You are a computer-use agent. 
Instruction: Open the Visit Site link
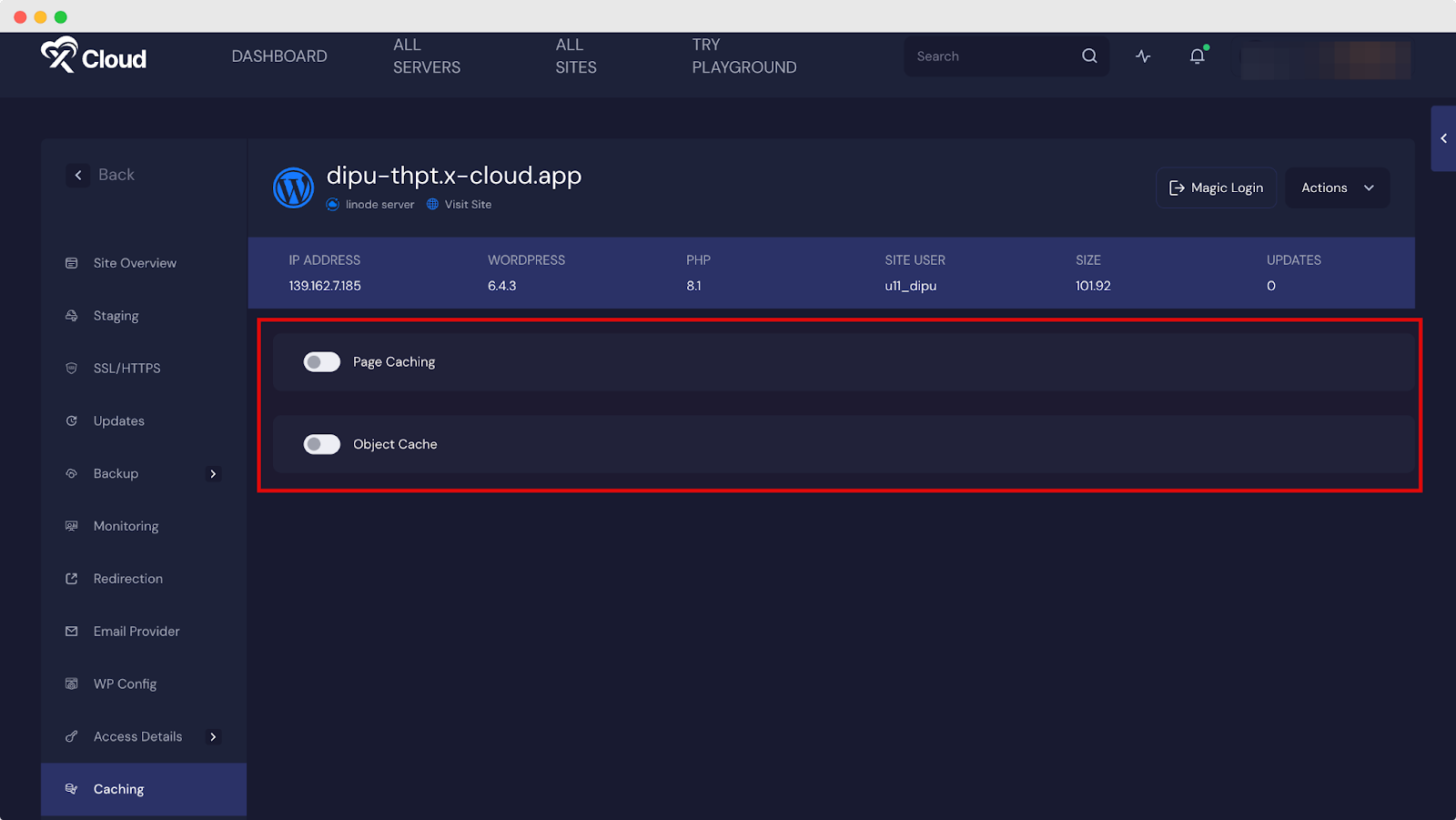point(468,205)
